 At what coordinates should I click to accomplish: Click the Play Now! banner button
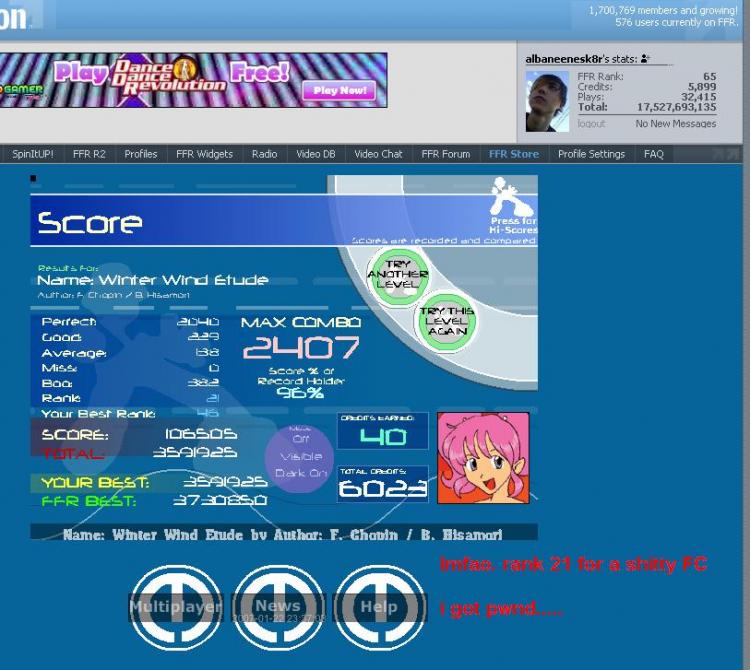point(339,90)
